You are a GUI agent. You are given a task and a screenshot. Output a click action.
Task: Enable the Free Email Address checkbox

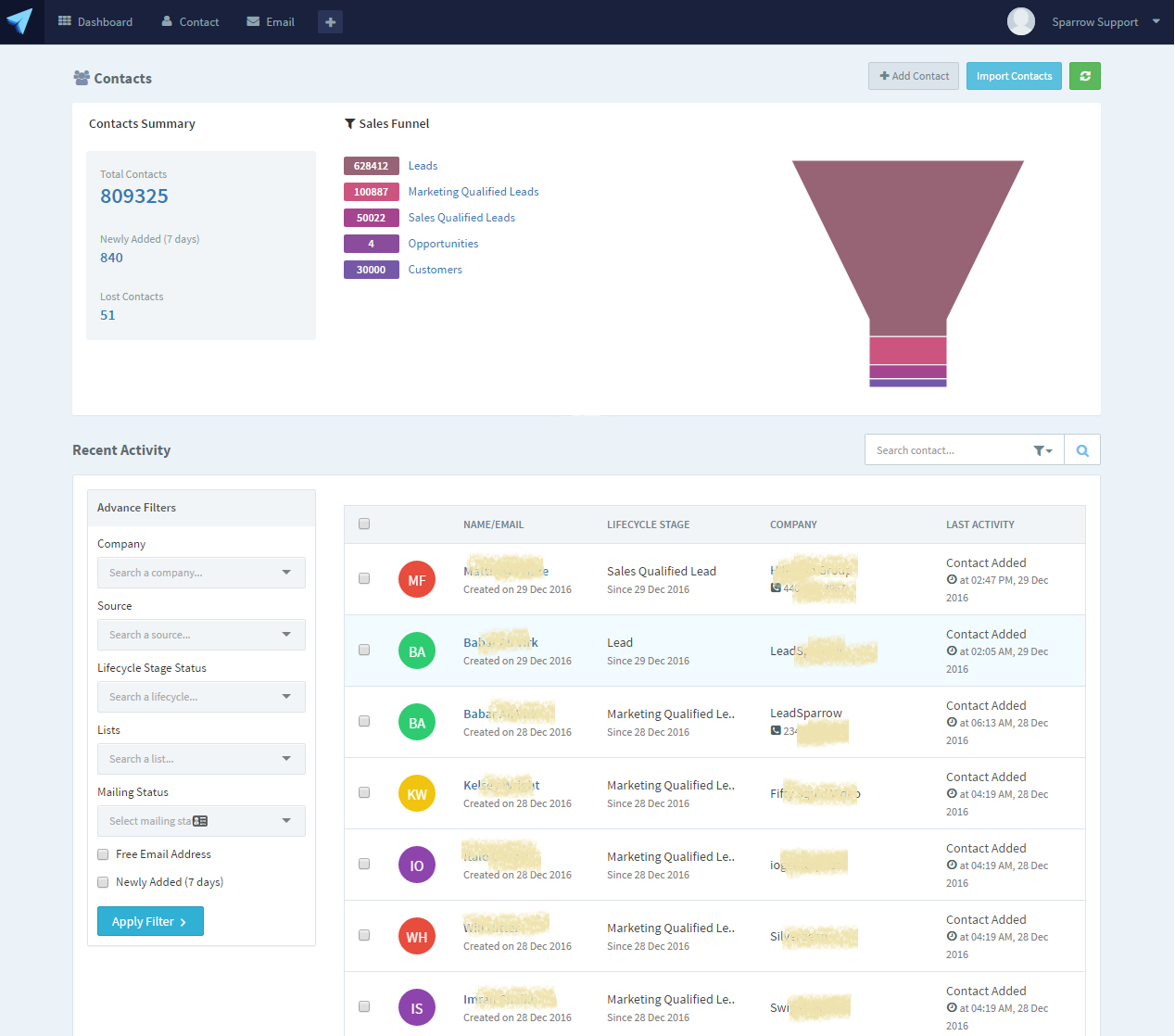click(x=103, y=854)
